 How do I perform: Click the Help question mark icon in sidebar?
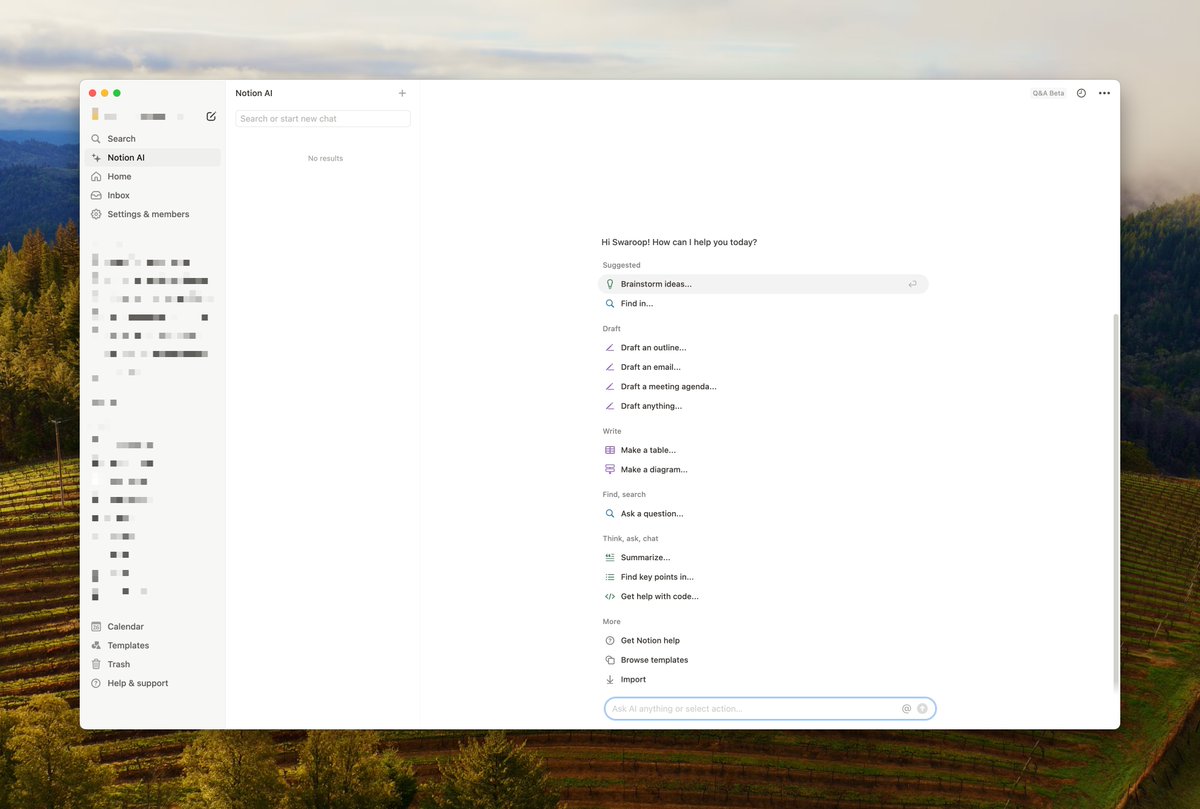(96, 683)
